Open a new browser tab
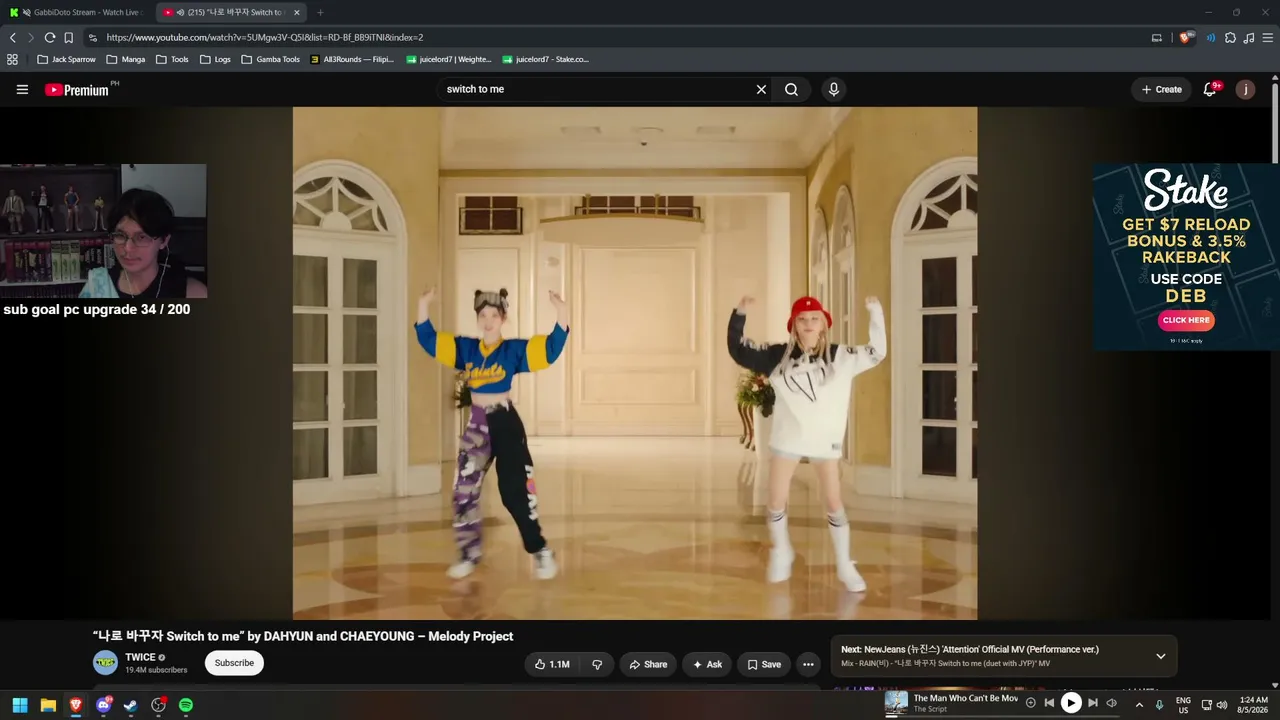 click(x=320, y=13)
